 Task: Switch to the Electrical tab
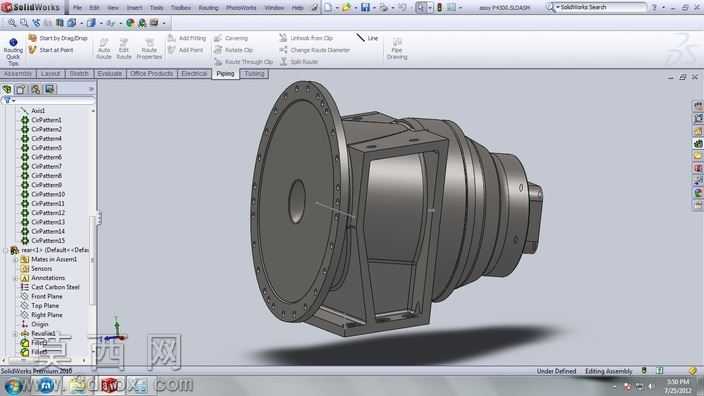[194, 74]
